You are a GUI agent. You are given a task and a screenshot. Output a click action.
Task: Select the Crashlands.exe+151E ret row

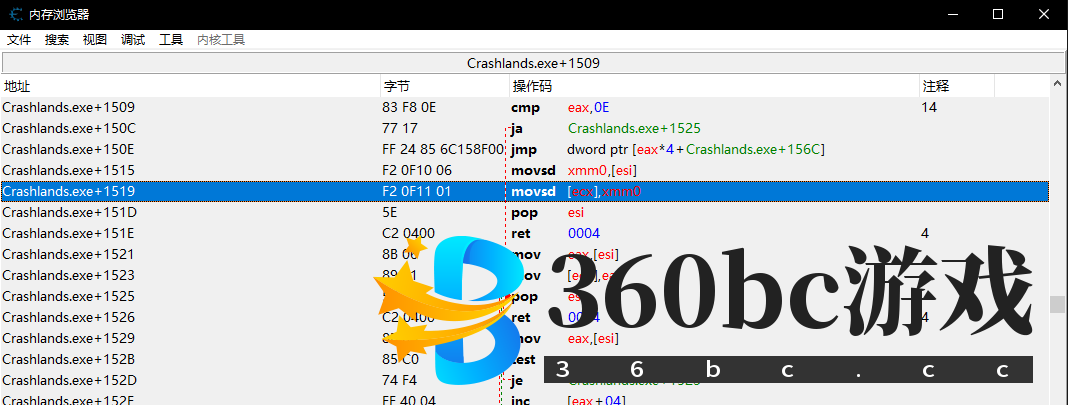(524, 234)
